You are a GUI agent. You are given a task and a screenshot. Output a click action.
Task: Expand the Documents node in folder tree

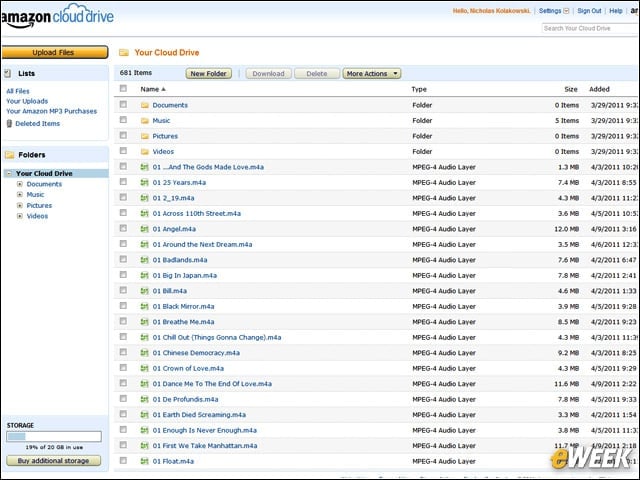[20, 184]
